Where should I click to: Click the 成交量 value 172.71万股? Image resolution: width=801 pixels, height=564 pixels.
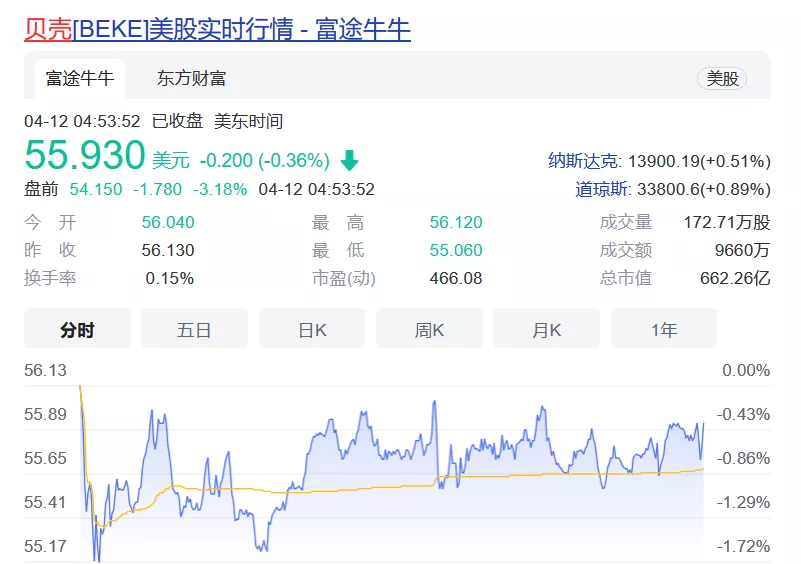pos(727,222)
